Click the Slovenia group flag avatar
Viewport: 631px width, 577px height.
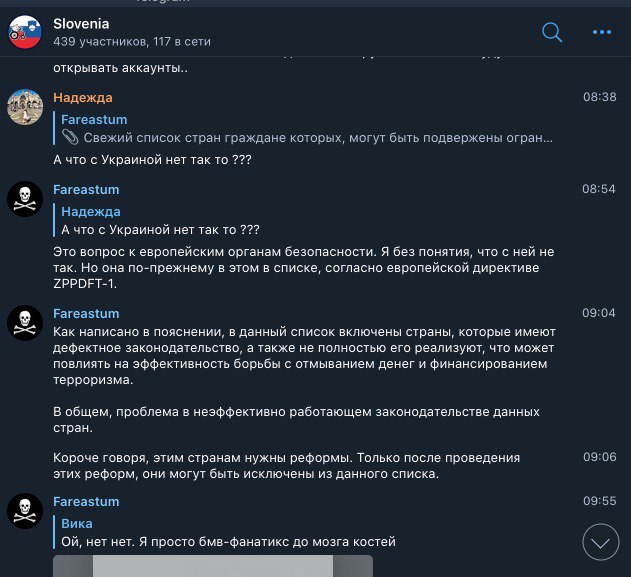coord(25,32)
